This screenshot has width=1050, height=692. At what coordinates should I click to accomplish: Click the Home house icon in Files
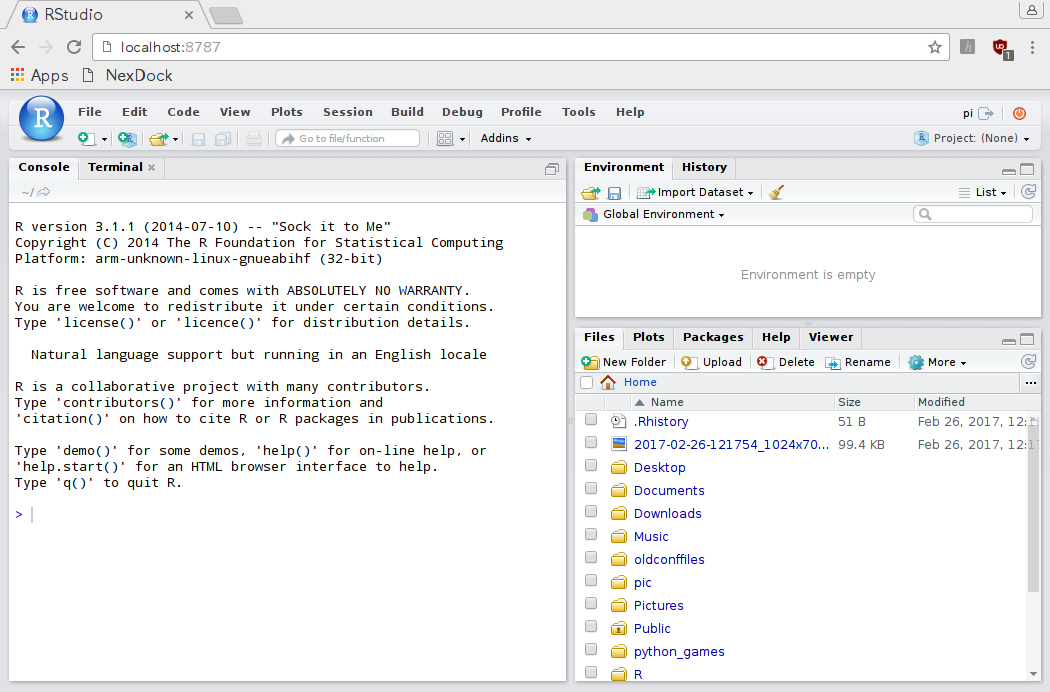click(608, 382)
